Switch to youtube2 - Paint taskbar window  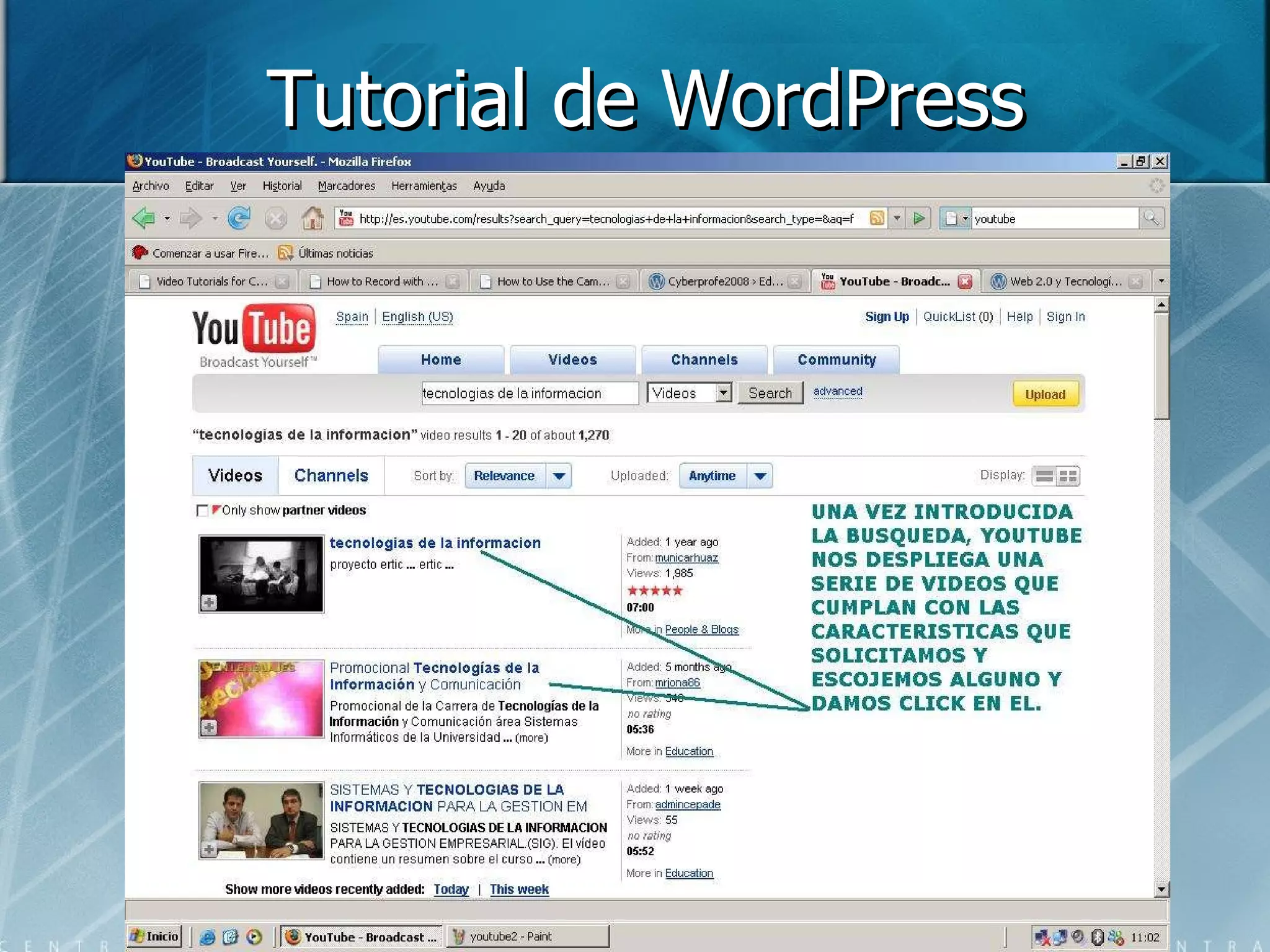pos(529,936)
